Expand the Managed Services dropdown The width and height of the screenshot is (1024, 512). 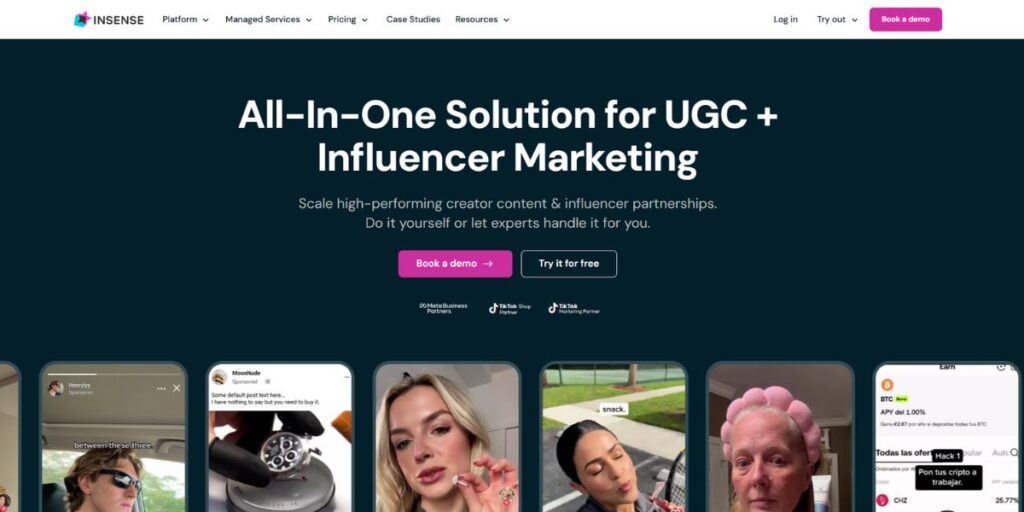pos(268,20)
